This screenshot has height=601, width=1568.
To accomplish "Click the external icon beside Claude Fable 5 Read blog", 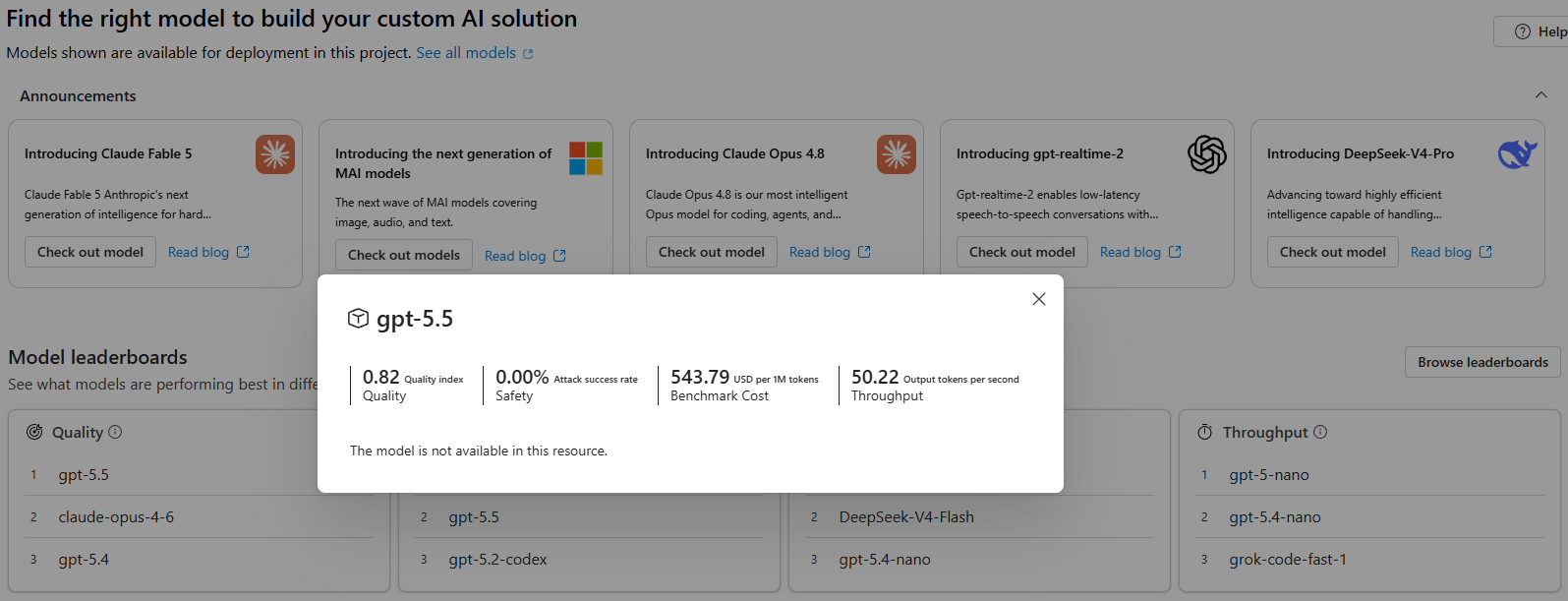I will click(243, 252).
